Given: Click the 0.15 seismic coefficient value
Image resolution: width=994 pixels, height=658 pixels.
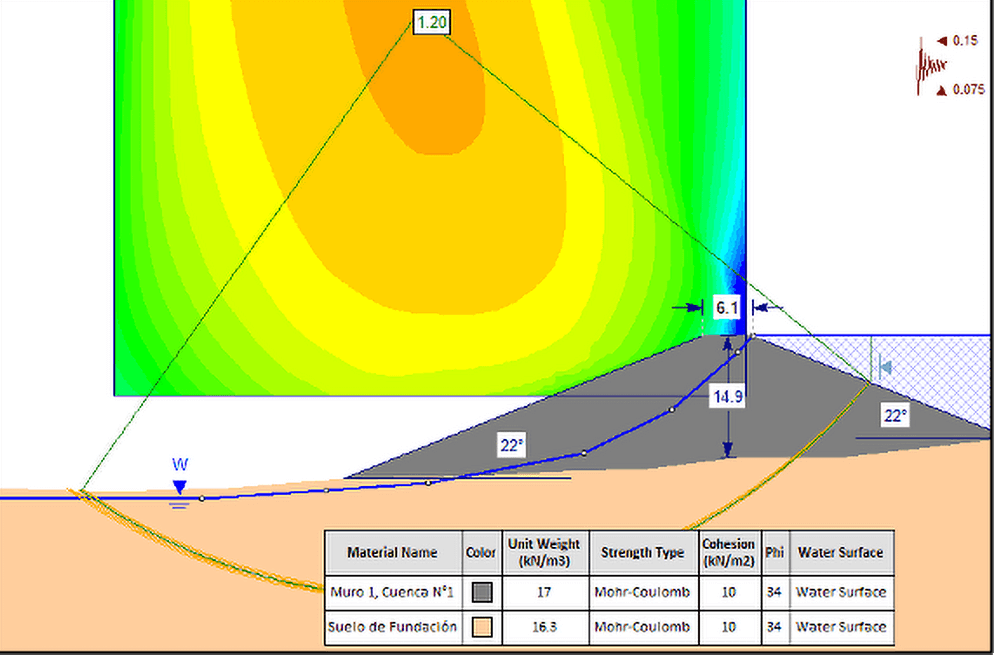Looking at the screenshot, I should coord(964,41).
